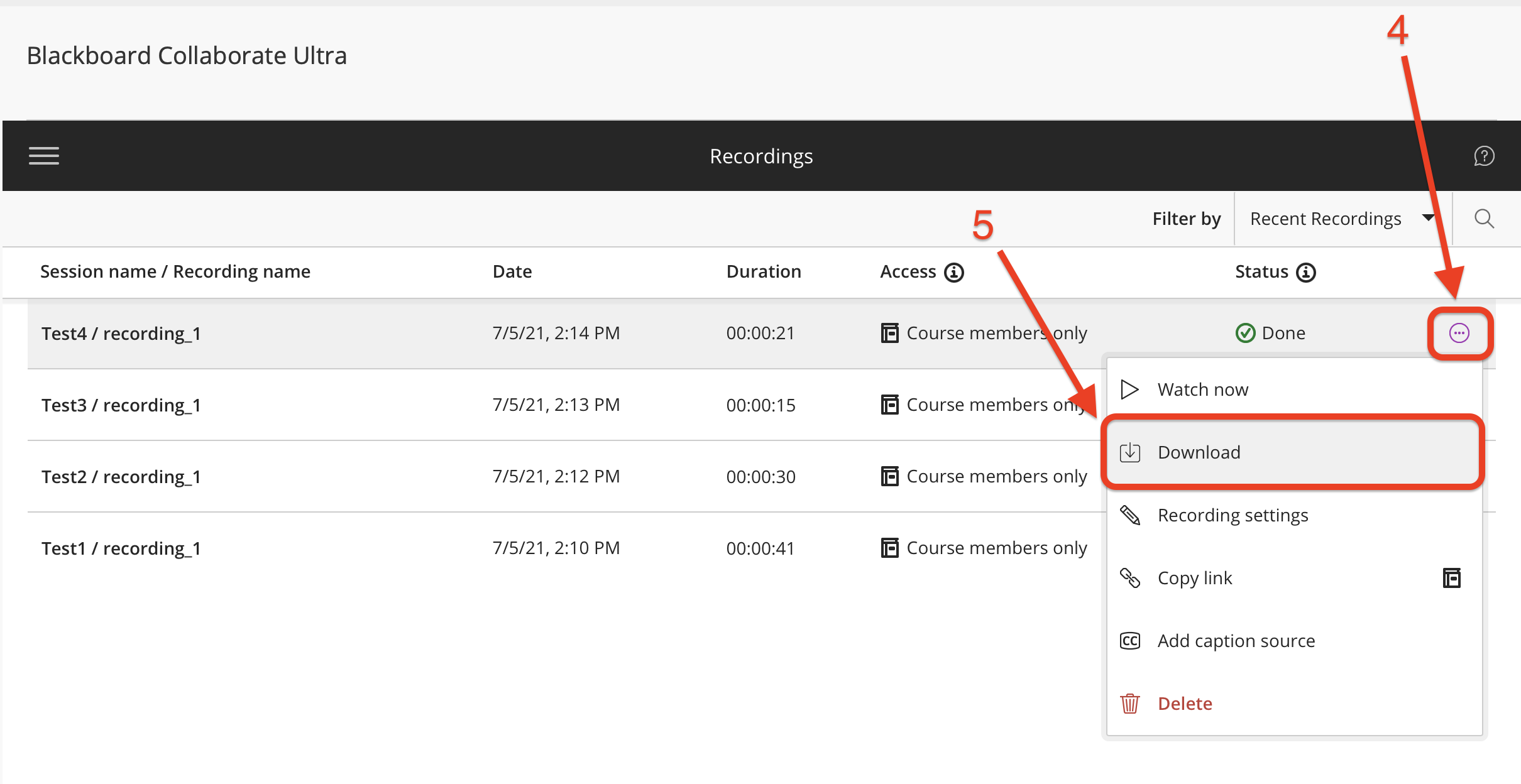1521x784 pixels.
Task: Click date 7/5/21, 2:10 PM
Action: click(556, 548)
